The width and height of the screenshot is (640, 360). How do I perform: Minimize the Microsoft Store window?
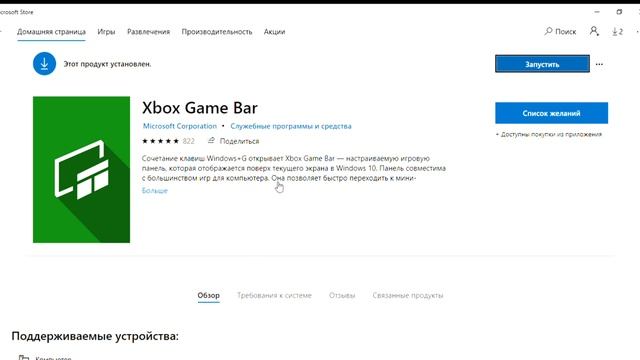tap(597, 12)
